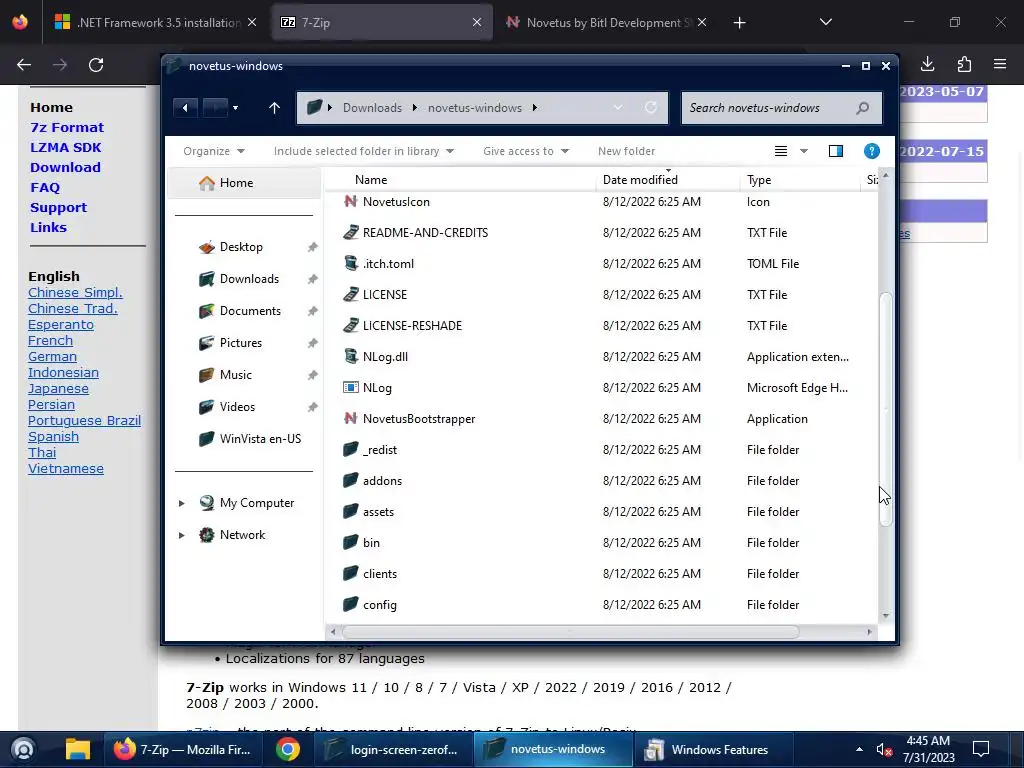Viewport: 1024px width, 768px height.
Task: Open a new Firefox tab
Action: 739,23
